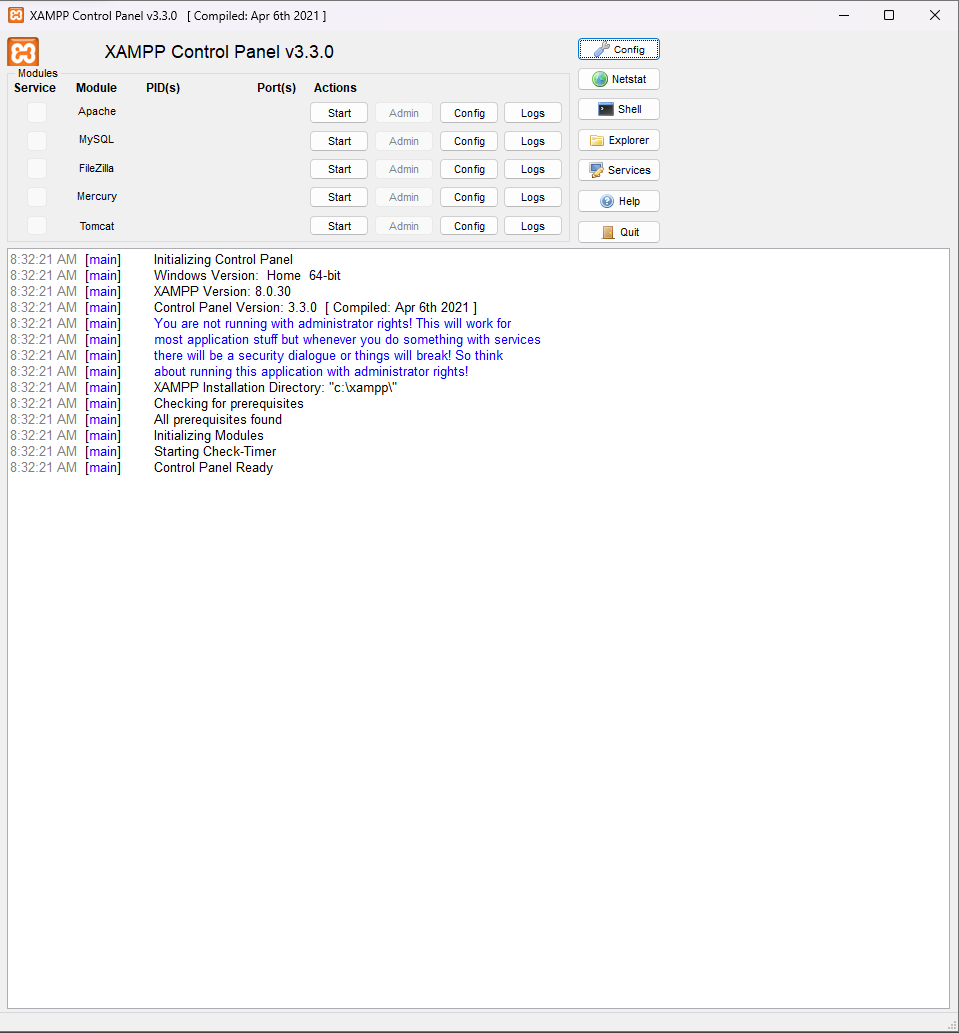Click the Service column header

35,88
